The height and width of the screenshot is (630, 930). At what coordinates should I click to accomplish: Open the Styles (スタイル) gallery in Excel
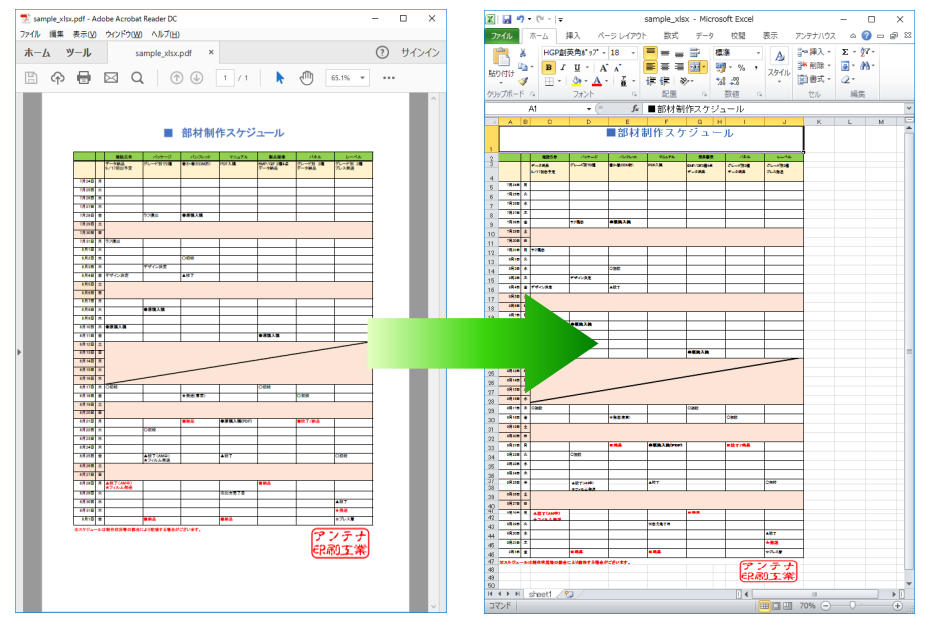click(x=779, y=64)
